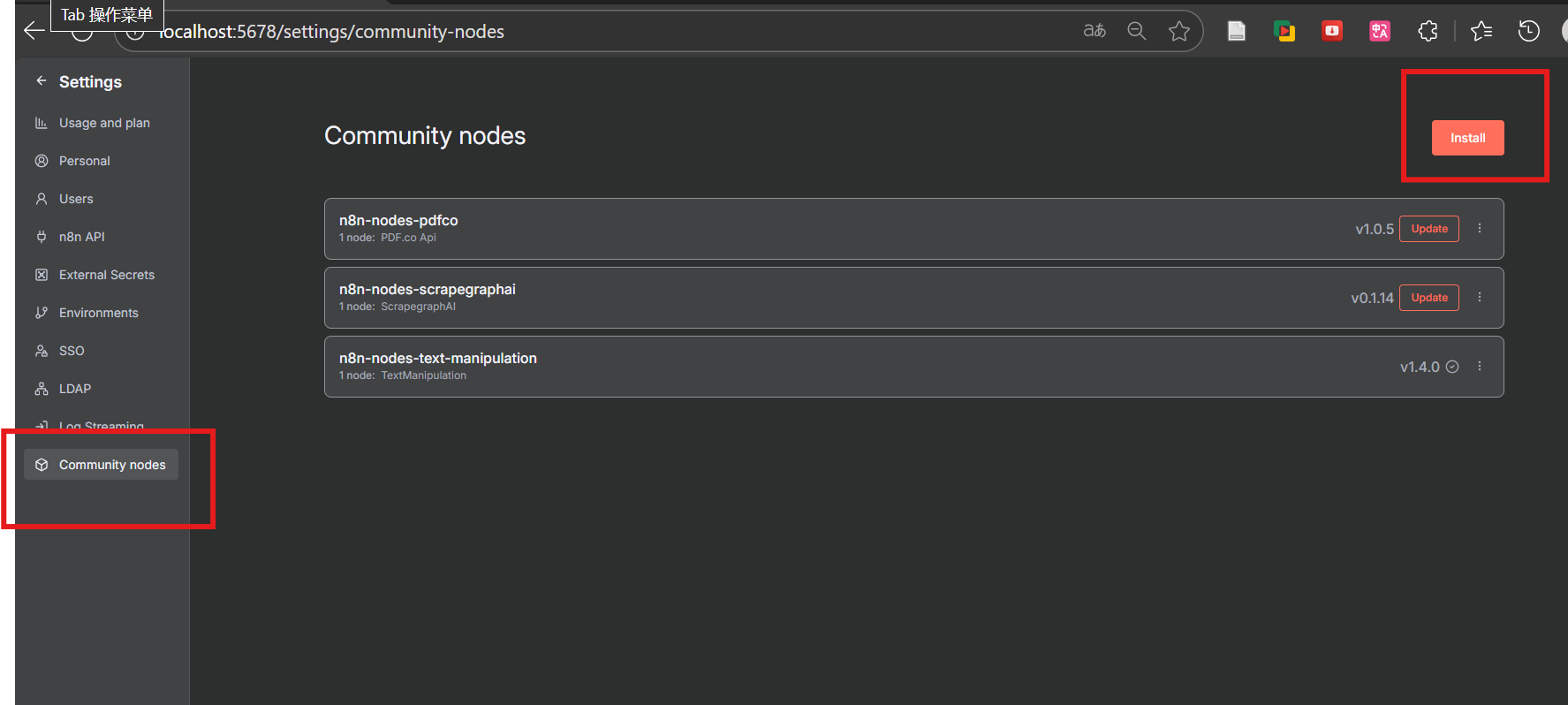Click the back arrow next to Settings
1568x705 pixels.
(x=41, y=81)
